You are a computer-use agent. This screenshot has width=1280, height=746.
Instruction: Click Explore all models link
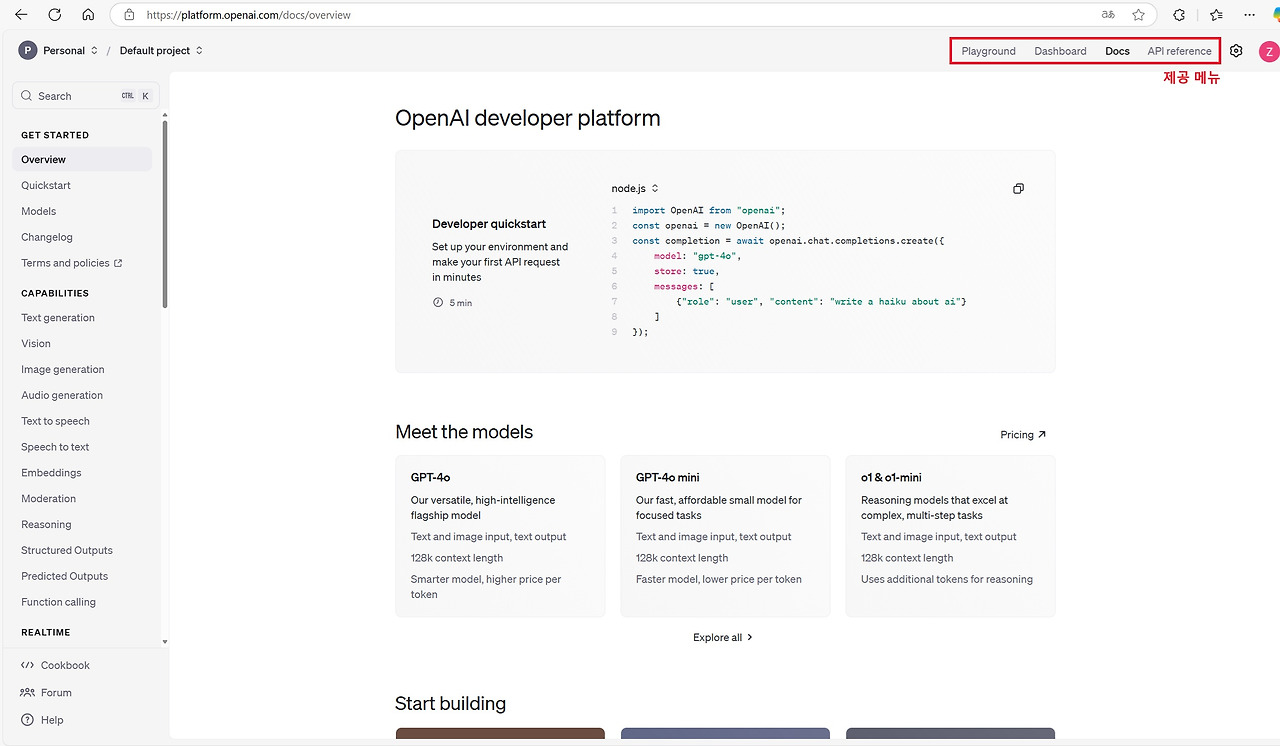(x=723, y=637)
